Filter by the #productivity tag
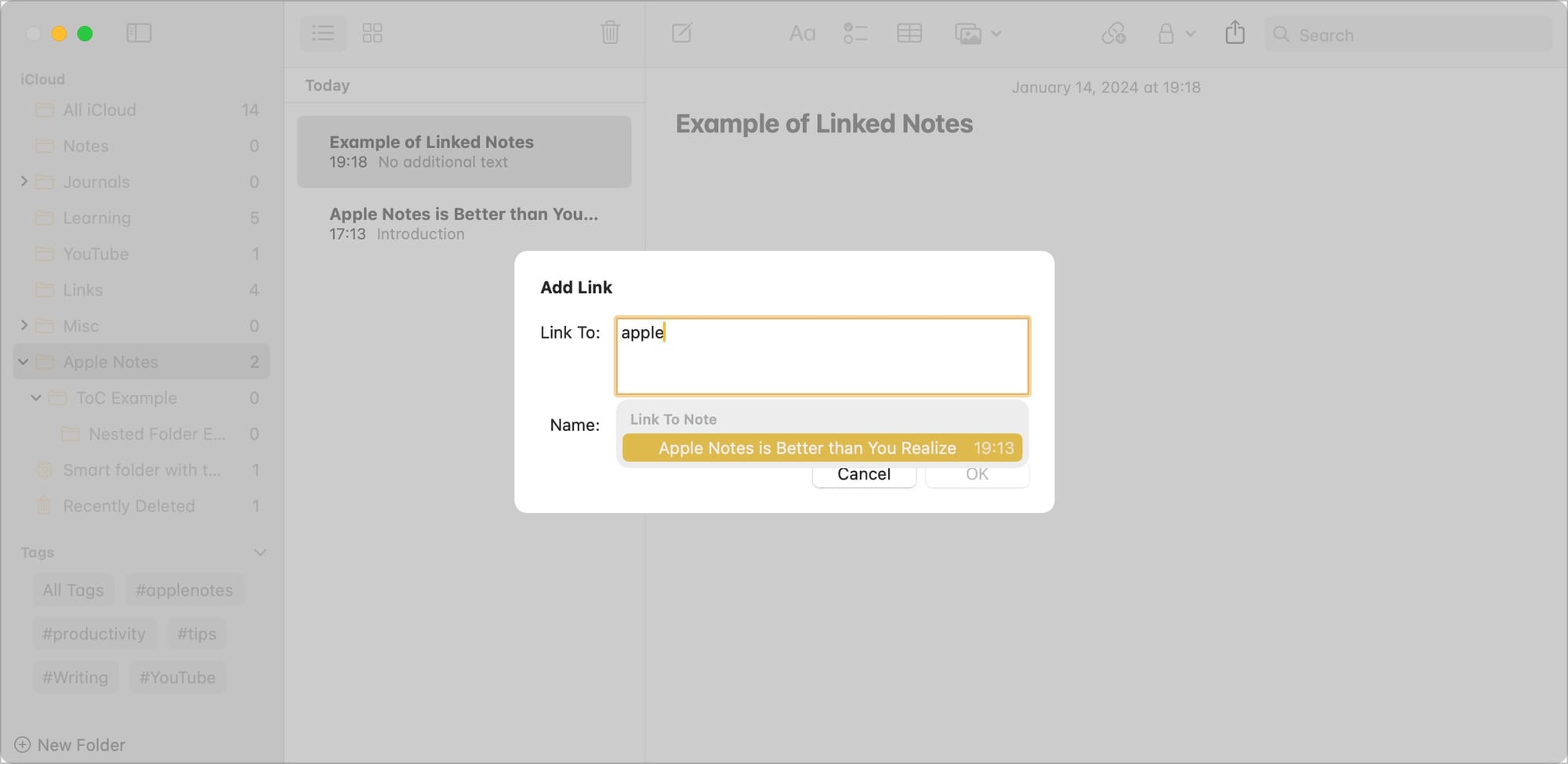The height and width of the screenshot is (764, 1568). coord(94,634)
